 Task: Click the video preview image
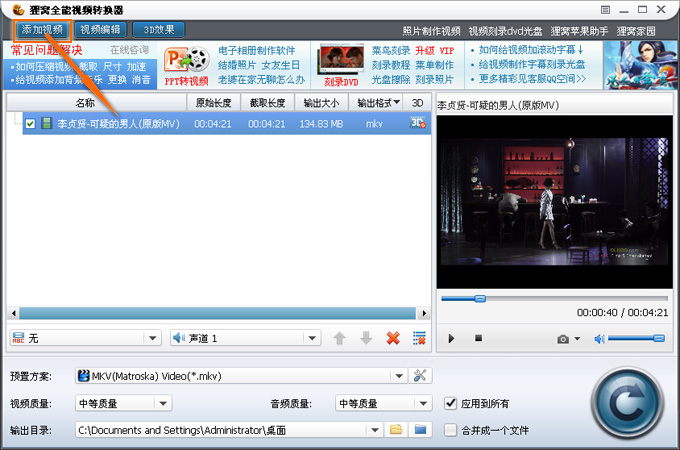coord(555,202)
